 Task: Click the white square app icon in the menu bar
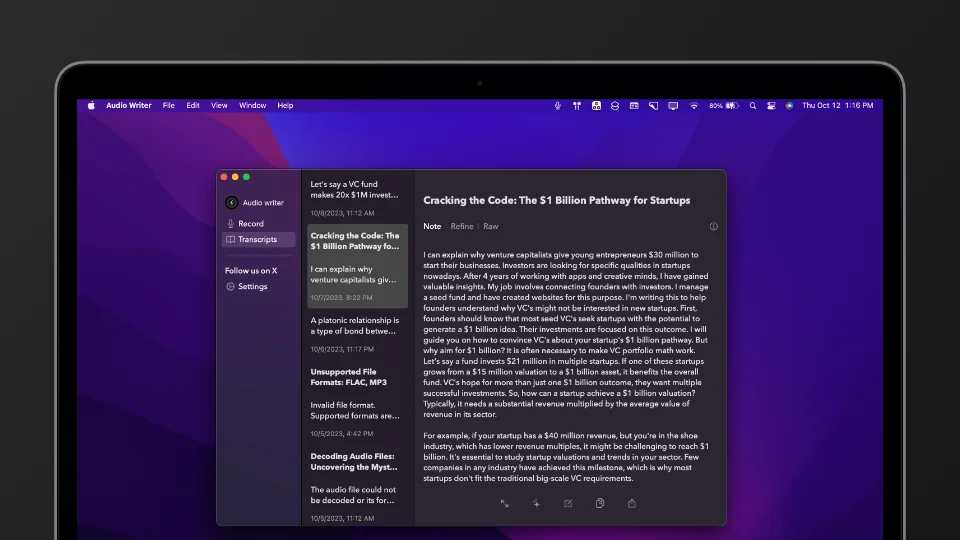click(x=596, y=105)
